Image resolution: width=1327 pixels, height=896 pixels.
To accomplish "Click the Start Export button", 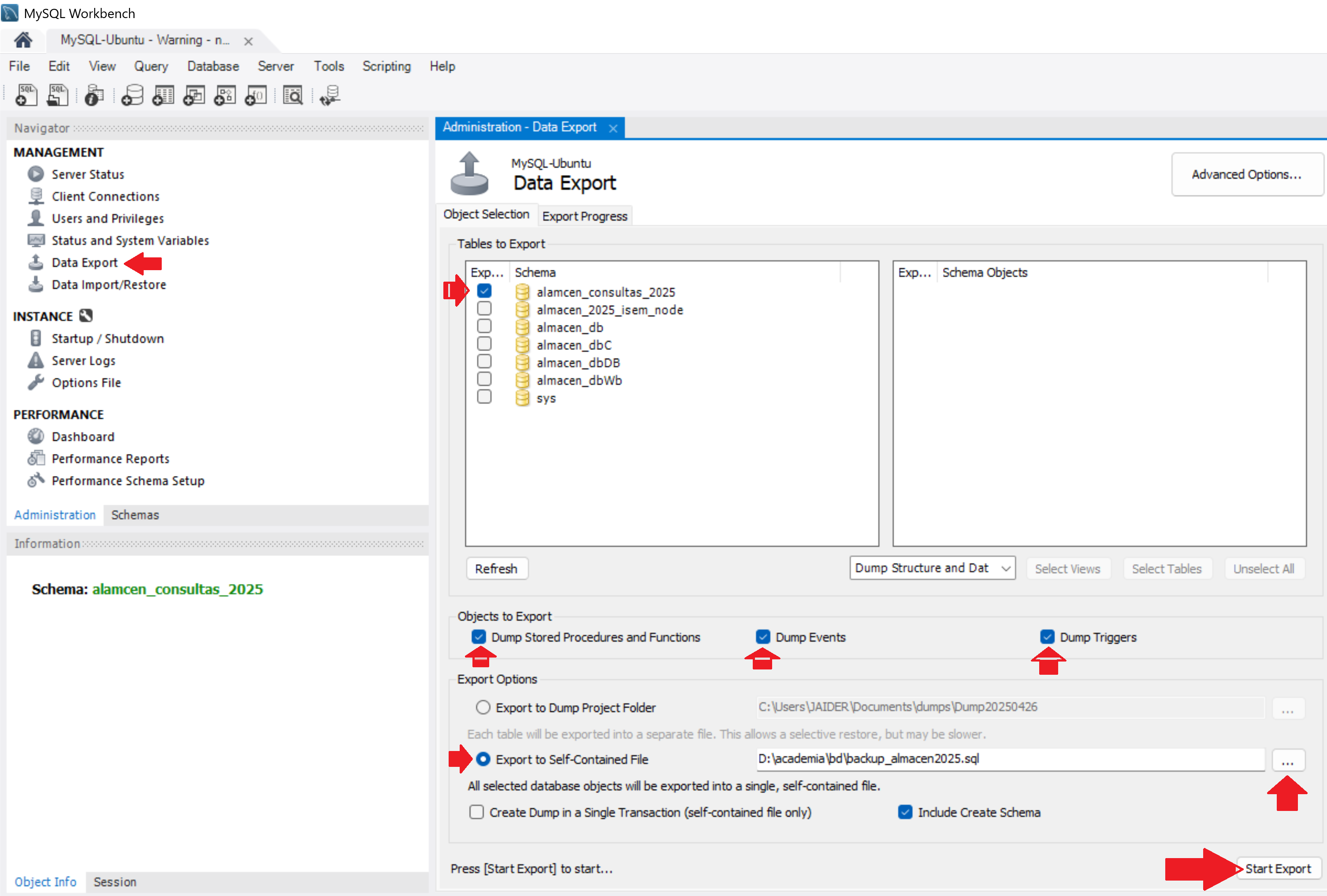I will (x=1279, y=869).
